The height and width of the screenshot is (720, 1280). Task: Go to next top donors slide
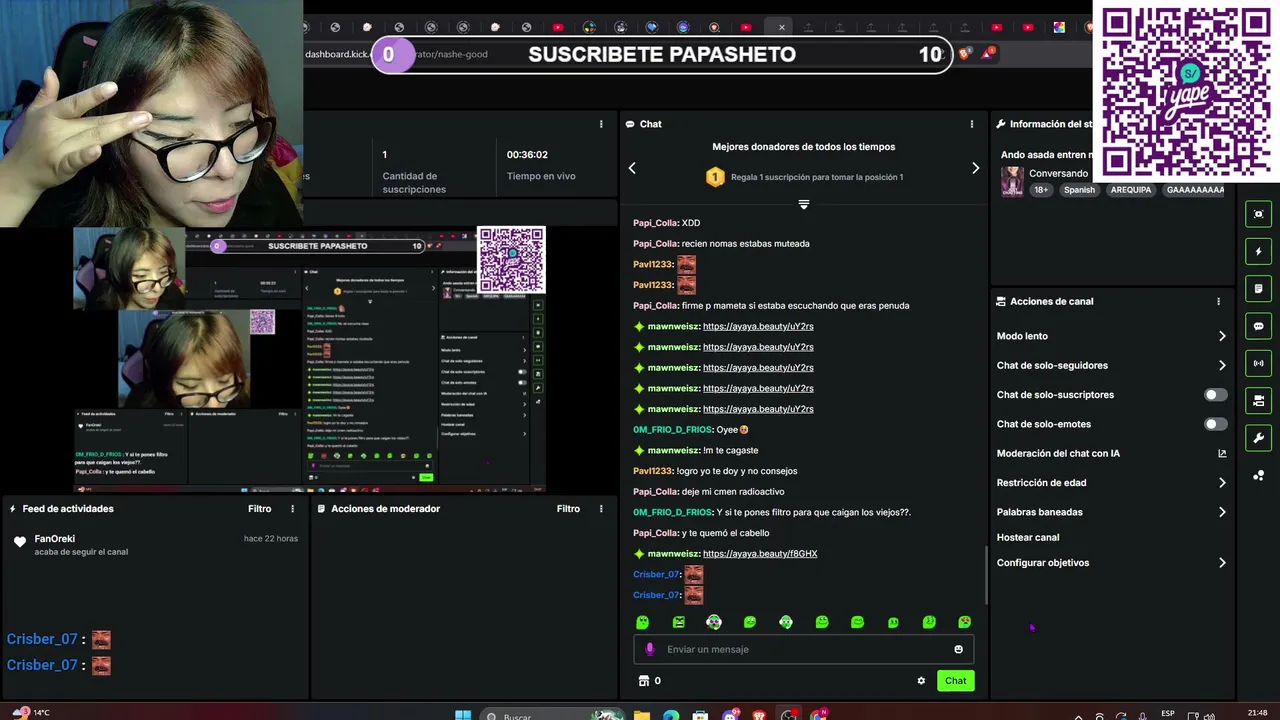(976, 168)
